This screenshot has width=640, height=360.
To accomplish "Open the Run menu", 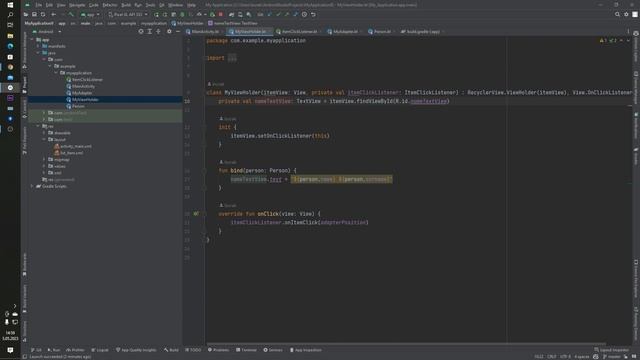I will click(x=138, y=5).
